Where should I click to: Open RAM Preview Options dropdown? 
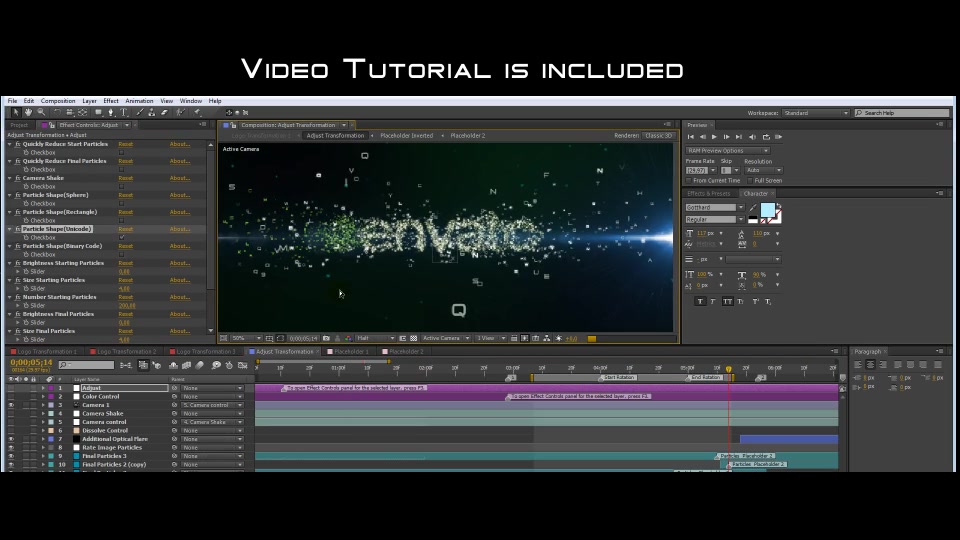727,151
